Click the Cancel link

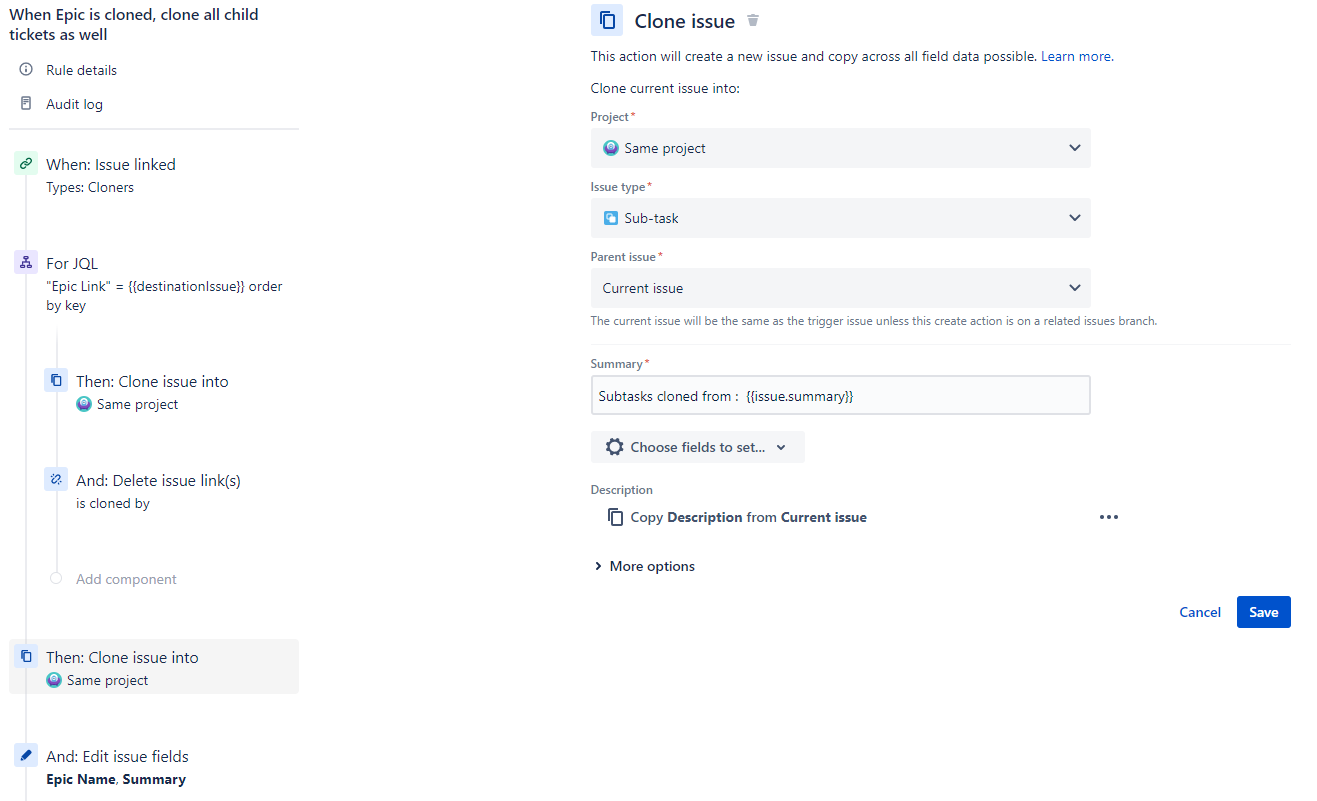(1200, 612)
